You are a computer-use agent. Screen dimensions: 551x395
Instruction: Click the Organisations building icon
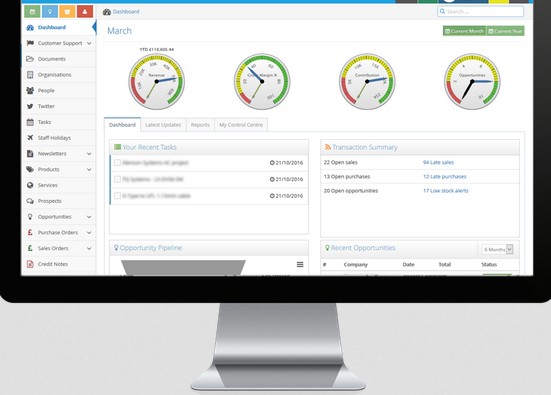30,75
